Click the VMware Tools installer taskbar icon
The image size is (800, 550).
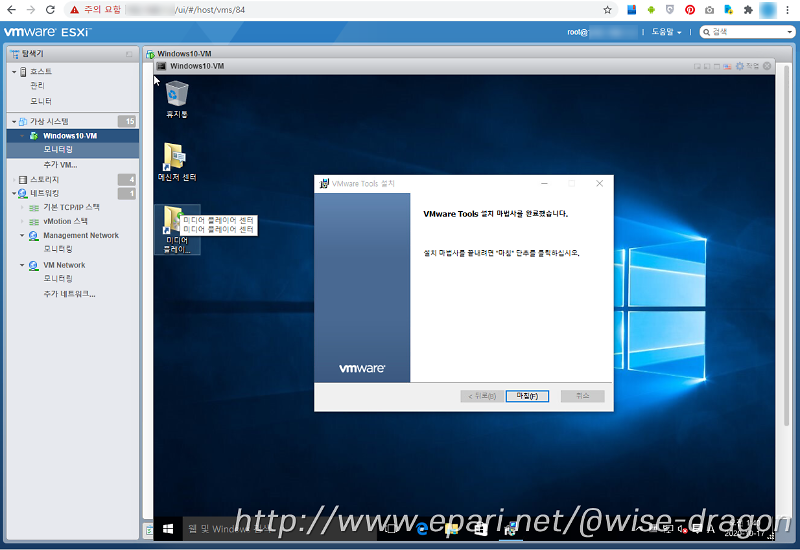(510, 529)
